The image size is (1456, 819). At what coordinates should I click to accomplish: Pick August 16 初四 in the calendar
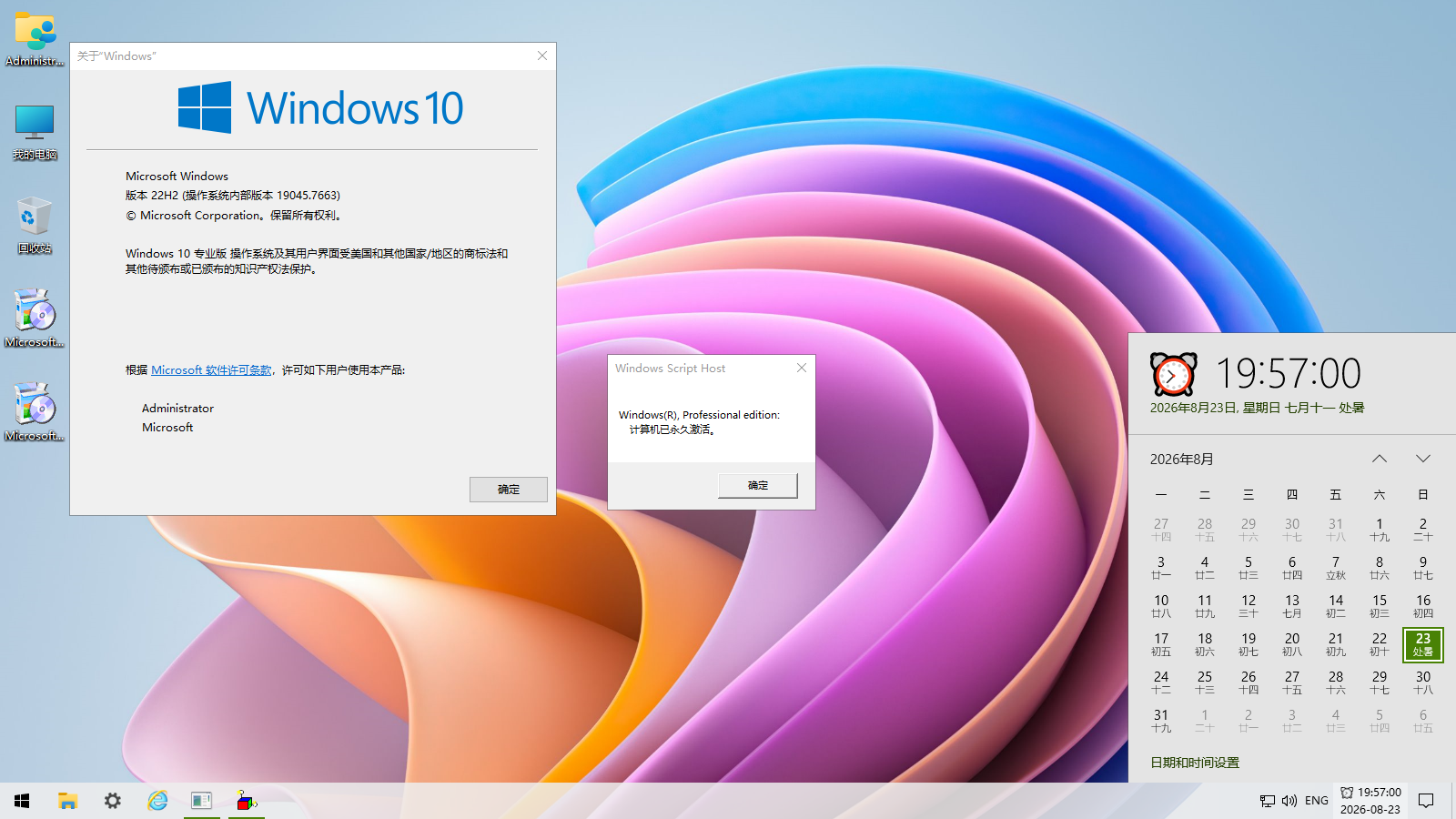pos(1423,607)
